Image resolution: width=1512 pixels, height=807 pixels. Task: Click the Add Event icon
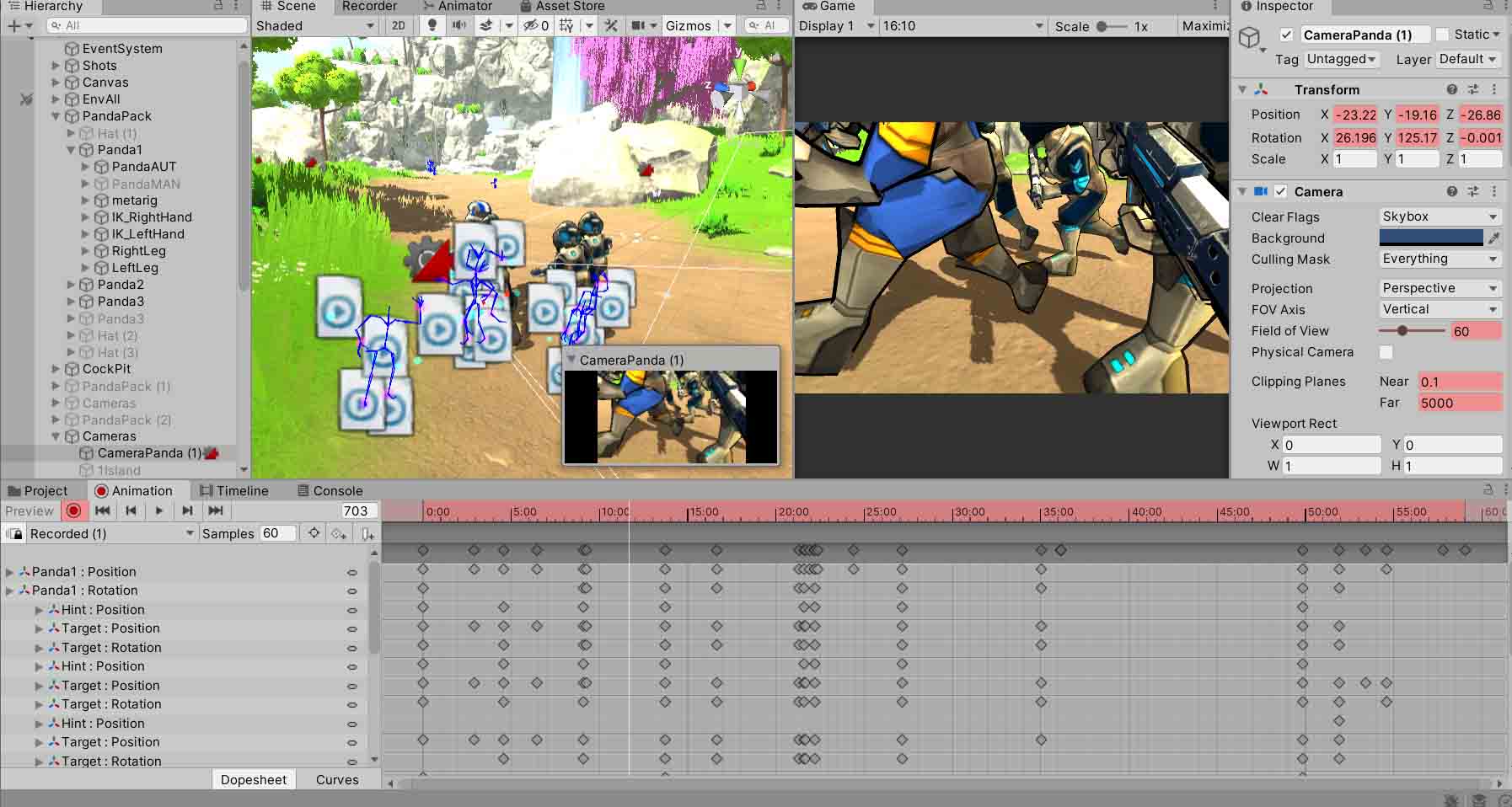(x=367, y=534)
